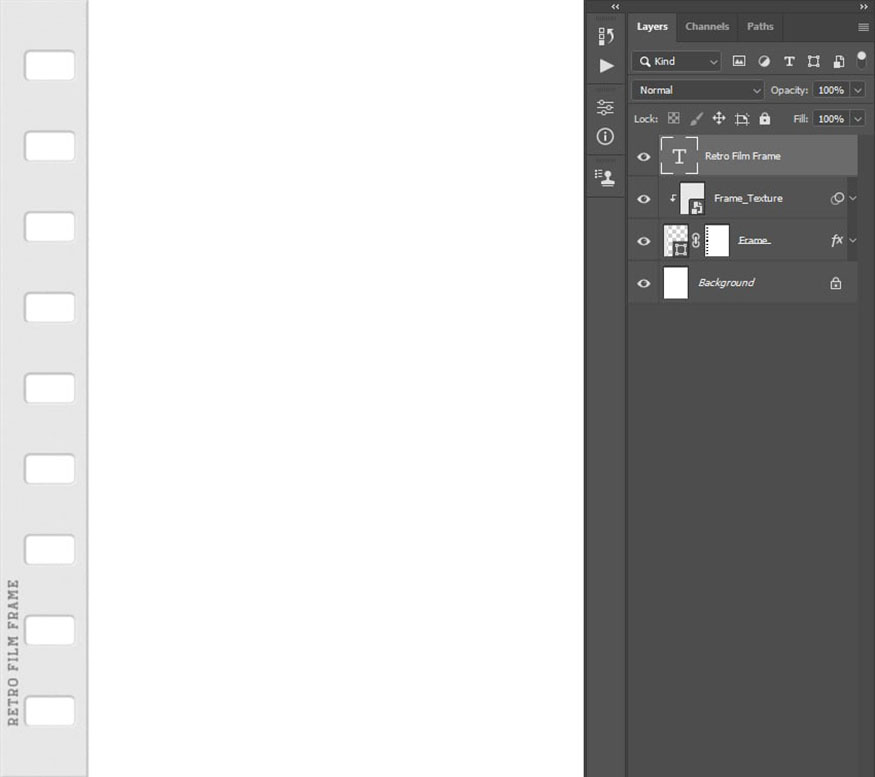Expand Frame layer effects chevron
The height and width of the screenshot is (777, 875).
pyautogui.click(x=853, y=240)
